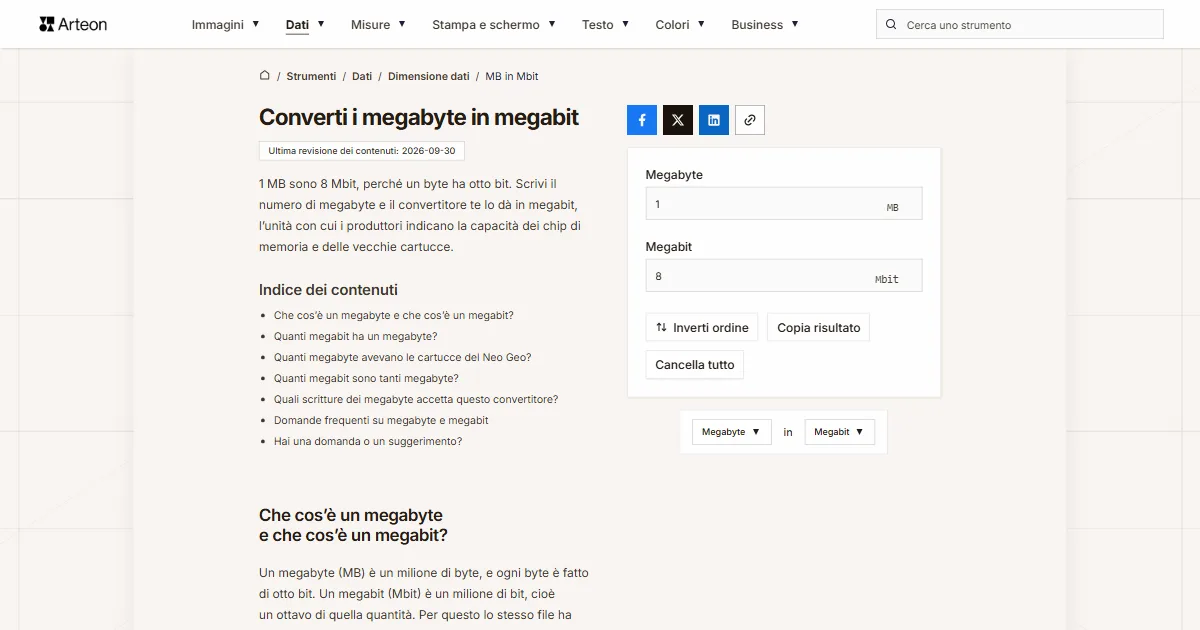Click the 'Indice dei contenuti' heading
This screenshot has height=630, width=1200.
coord(328,290)
